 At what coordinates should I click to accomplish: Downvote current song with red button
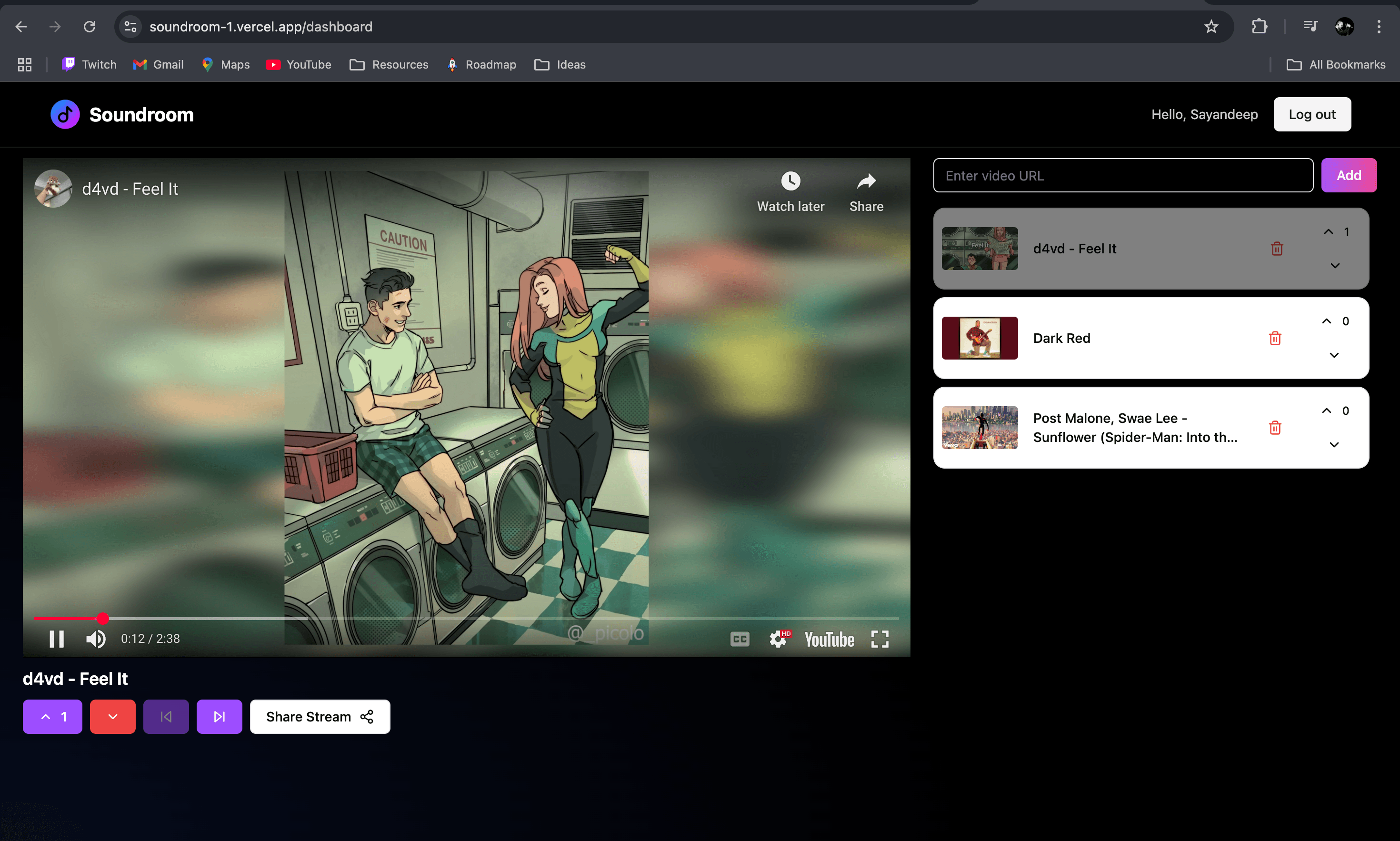tap(113, 717)
